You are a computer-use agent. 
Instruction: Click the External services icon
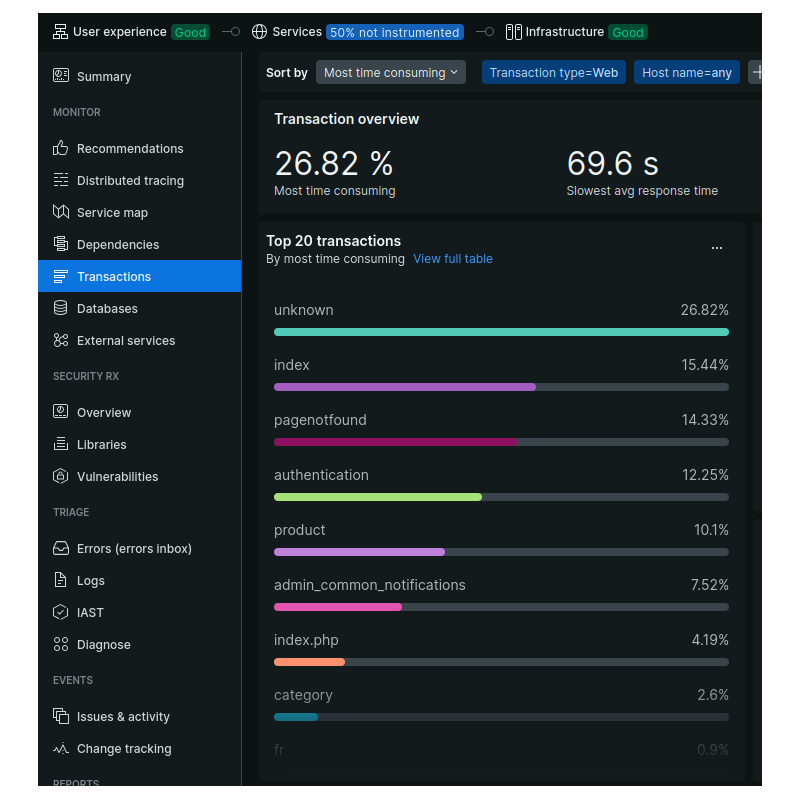61,340
